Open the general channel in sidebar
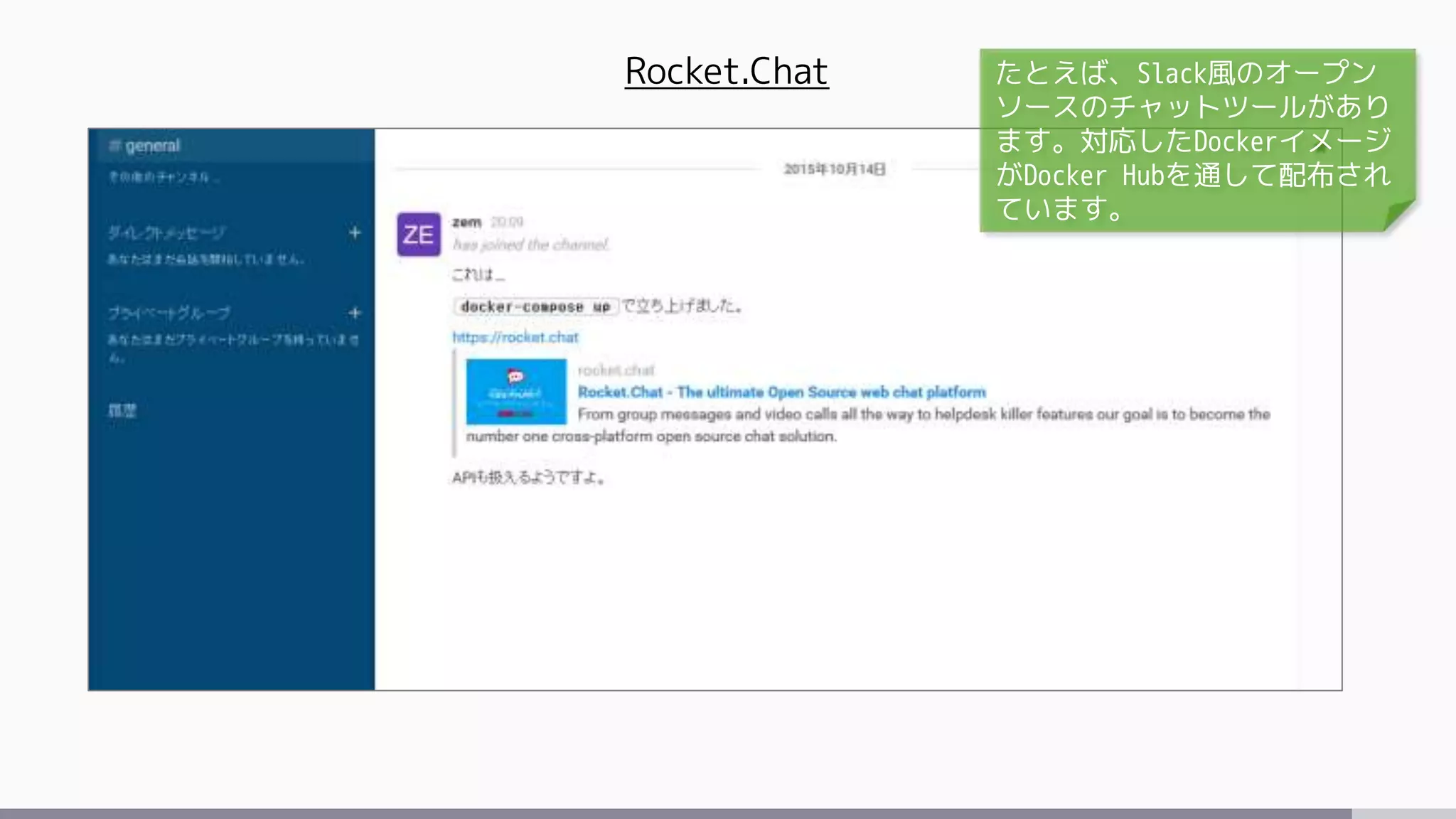The height and width of the screenshot is (819, 1456). [232, 146]
